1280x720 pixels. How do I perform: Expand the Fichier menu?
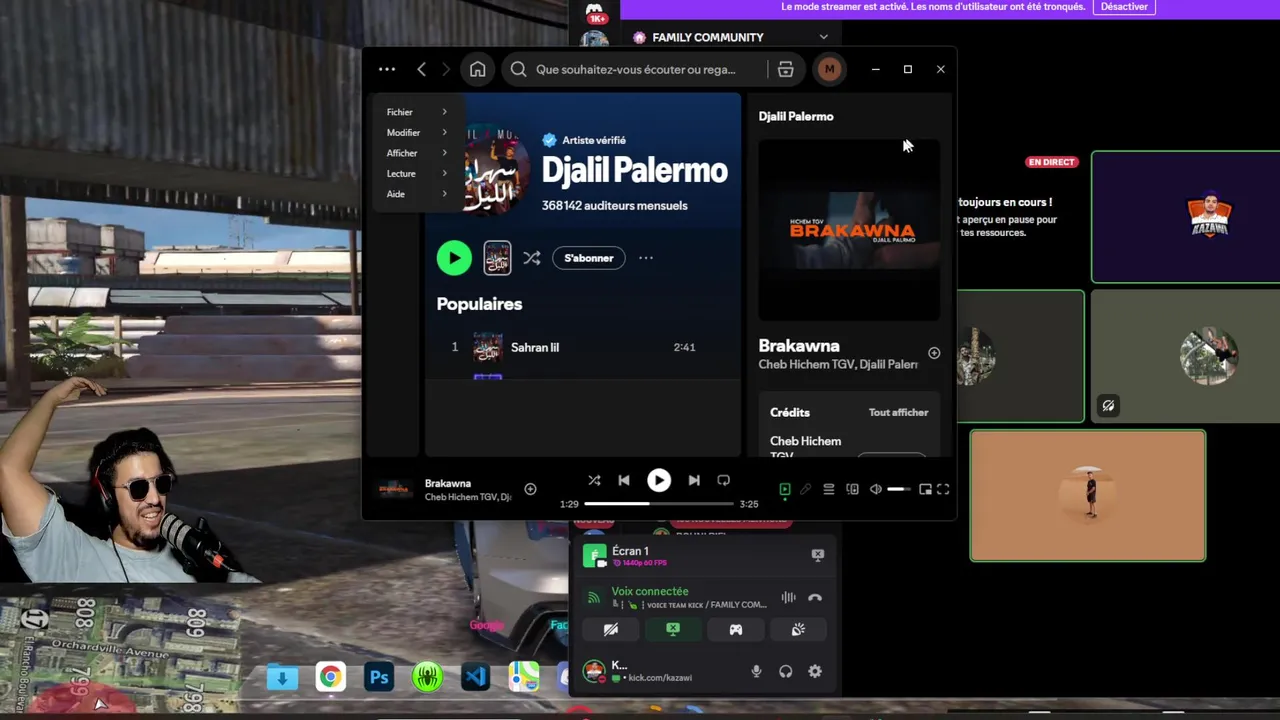(416, 112)
